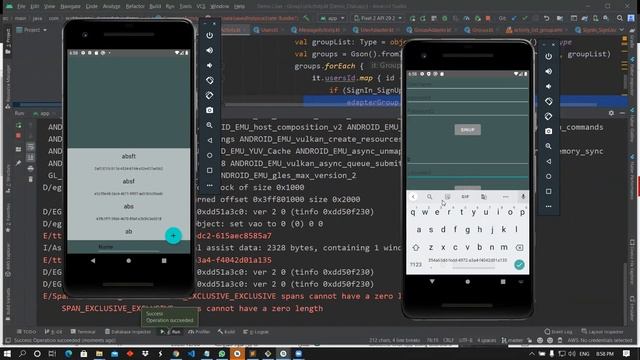
Task: Rotate the left emulator counter-clockwise
Action: pyautogui.click(x=209, y=80)
